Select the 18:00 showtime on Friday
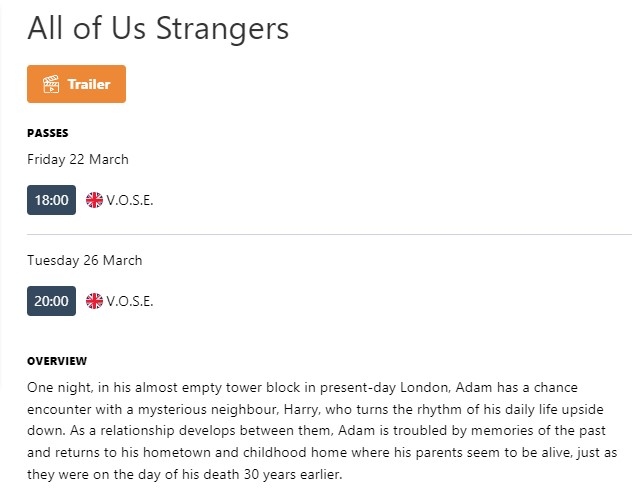Image resolution: width=640 pixels, height=492 pixels. coord(51,200)
